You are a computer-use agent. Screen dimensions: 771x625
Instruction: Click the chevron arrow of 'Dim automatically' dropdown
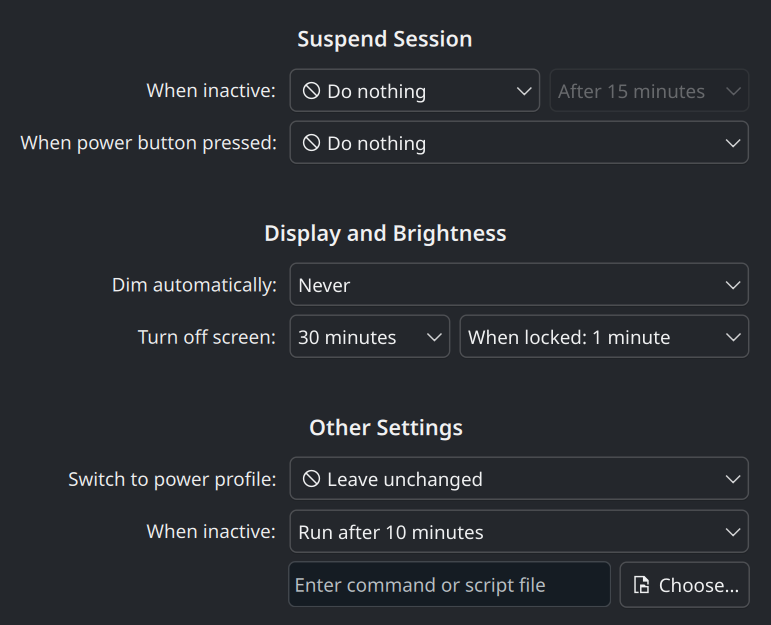tap(731, 285)
